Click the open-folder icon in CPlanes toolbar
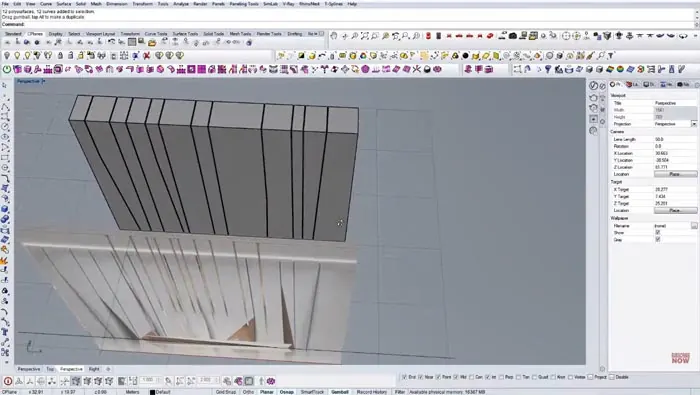This screenshot has width=700, height=395. [152, 43]
